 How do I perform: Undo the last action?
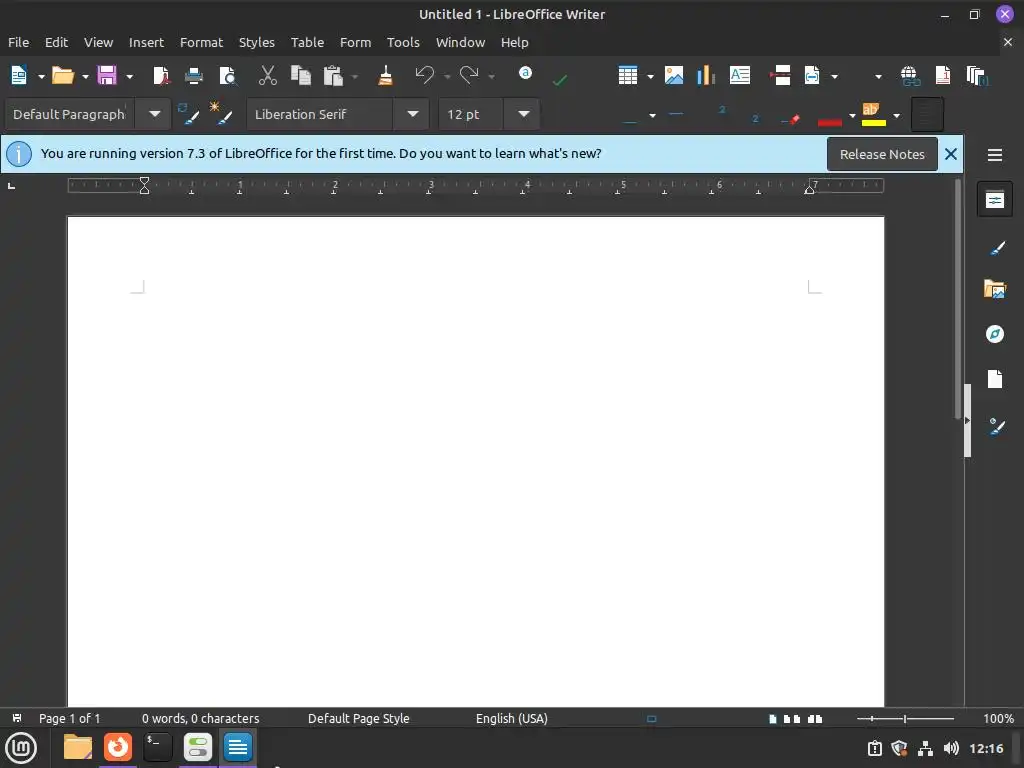[424, 76]
